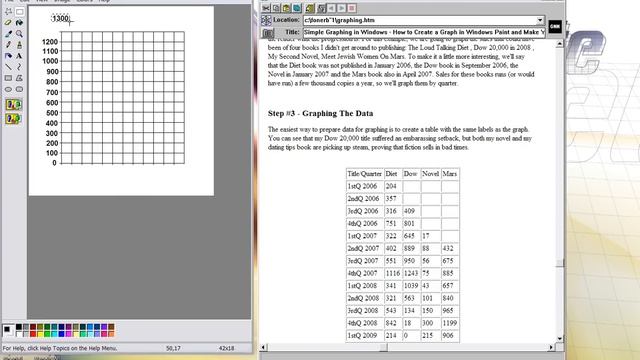Choose the straight Line tool in Paint

[8, 67]
